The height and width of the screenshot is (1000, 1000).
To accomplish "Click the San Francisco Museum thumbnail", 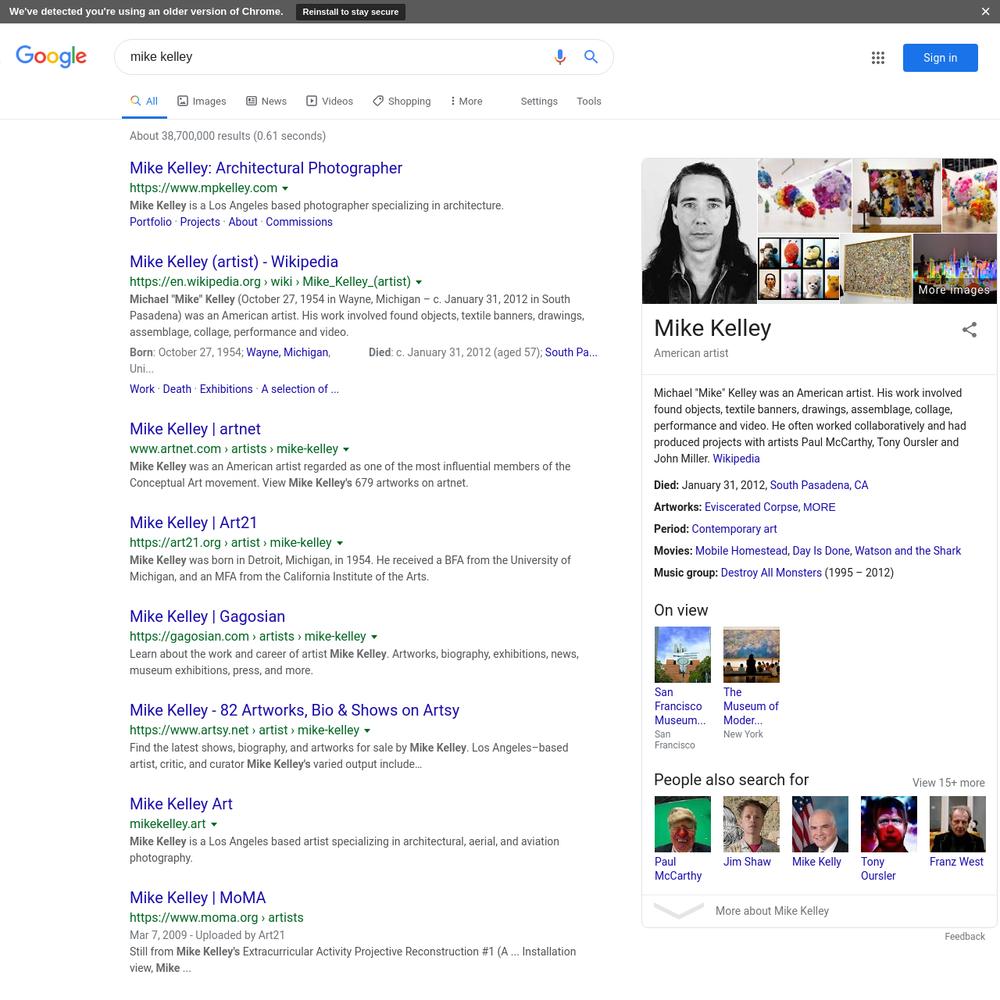I will 682,654.
